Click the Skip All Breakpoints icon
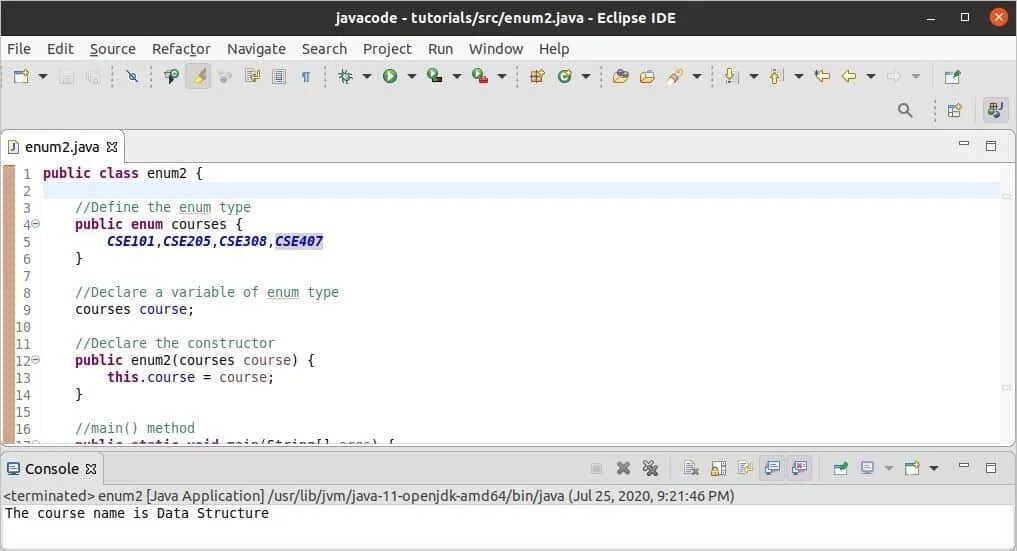 point(132,76)
